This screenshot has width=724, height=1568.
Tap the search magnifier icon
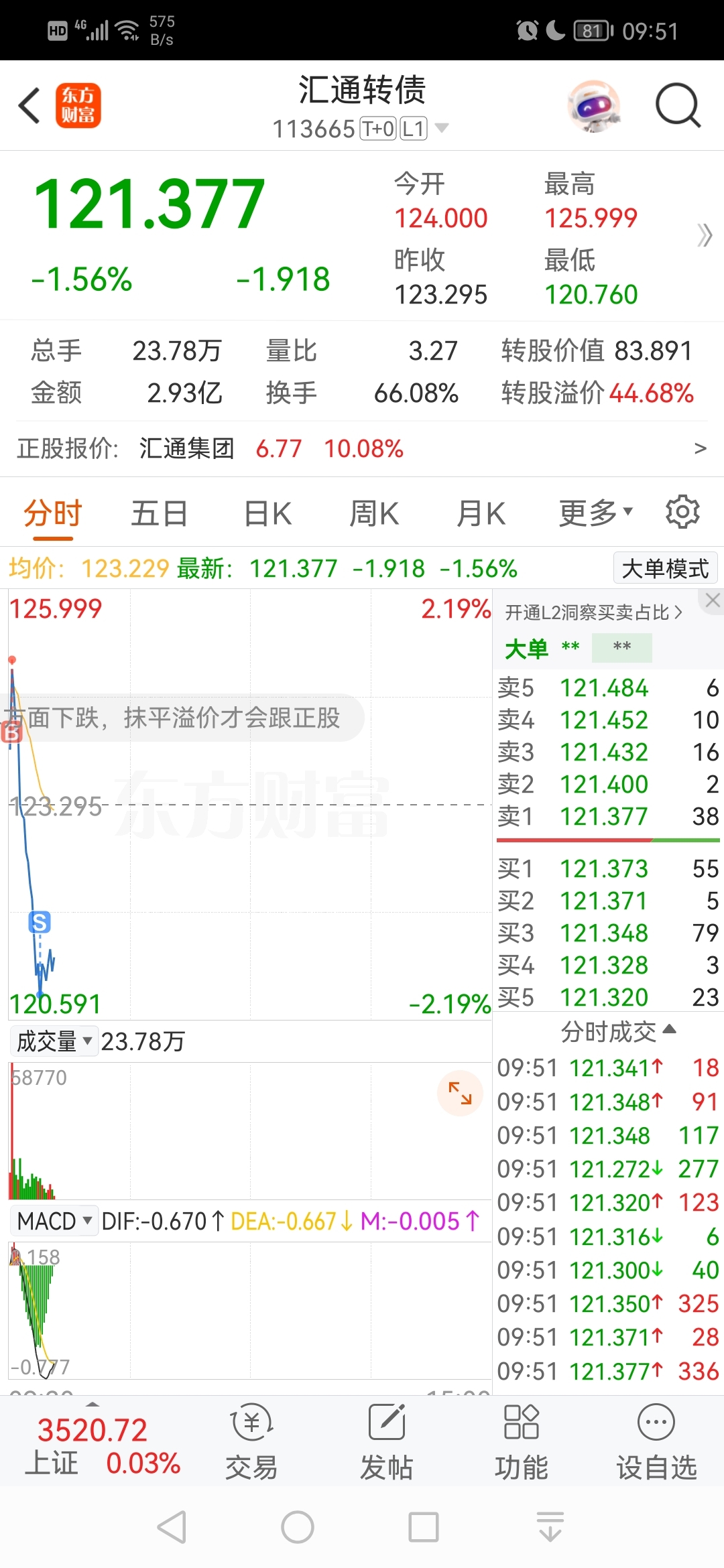(678, 105)
